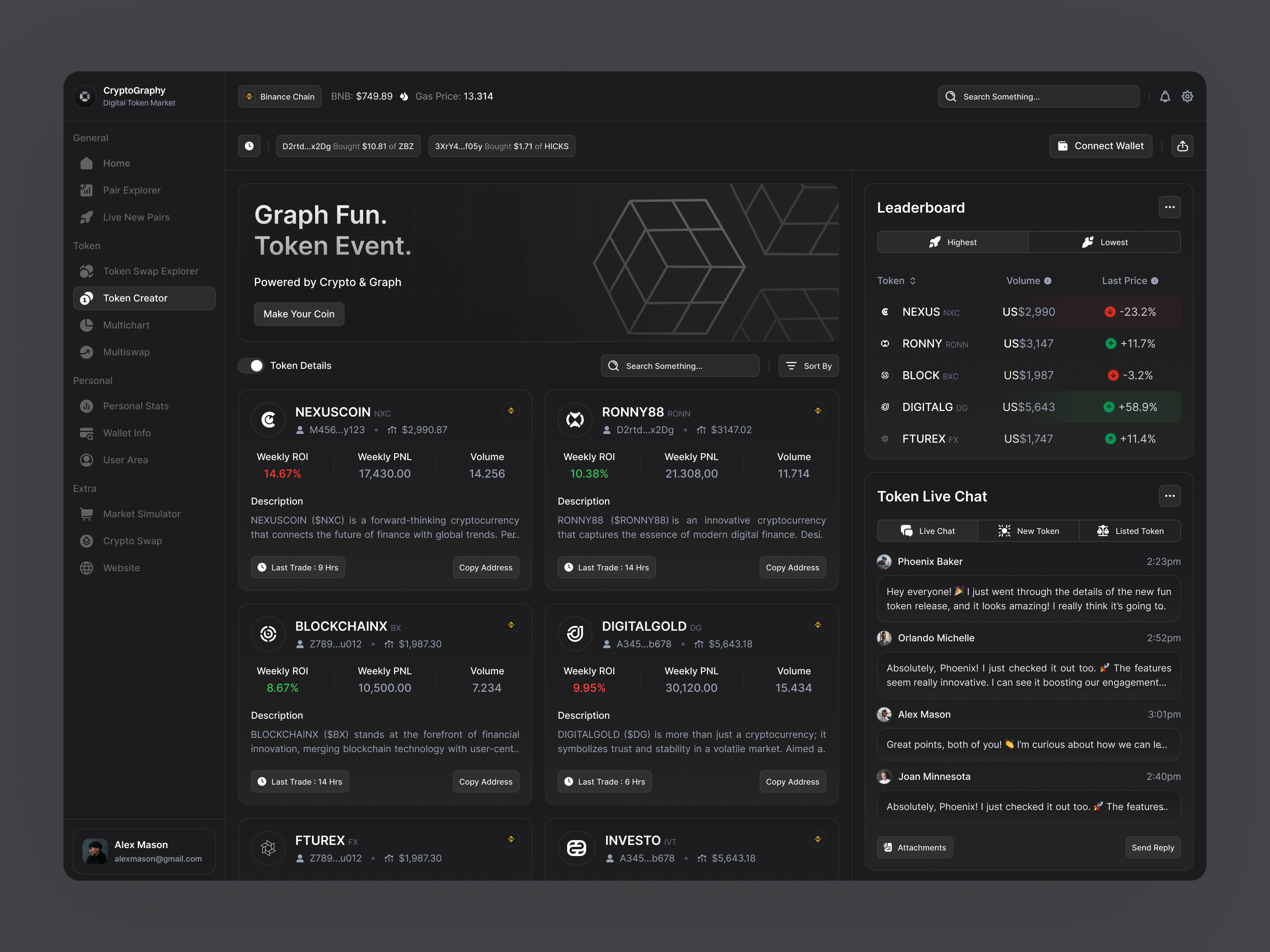This screenshot has height=952, width=1270.
Task: Select the Multiswap icon in the sidebar
Action: (x=87, y=352)
